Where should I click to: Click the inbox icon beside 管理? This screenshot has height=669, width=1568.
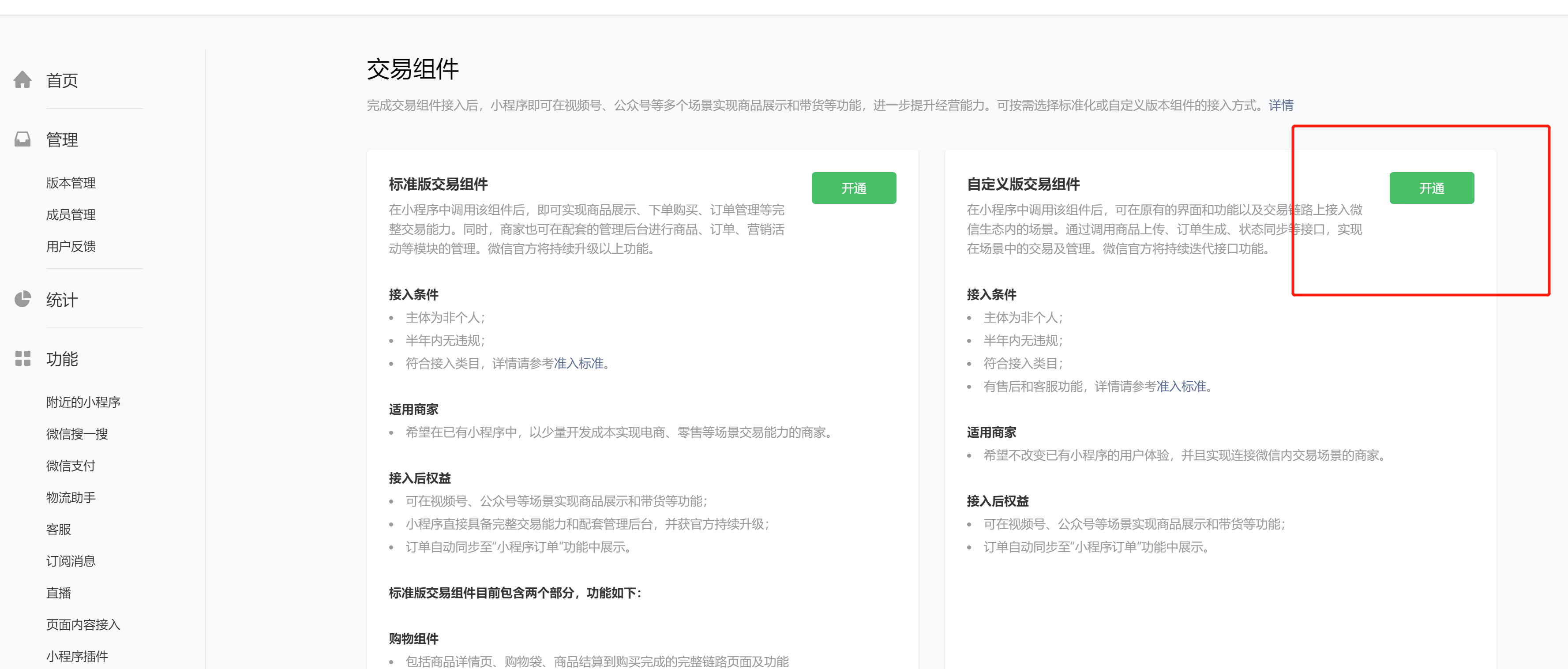point(23,139)
